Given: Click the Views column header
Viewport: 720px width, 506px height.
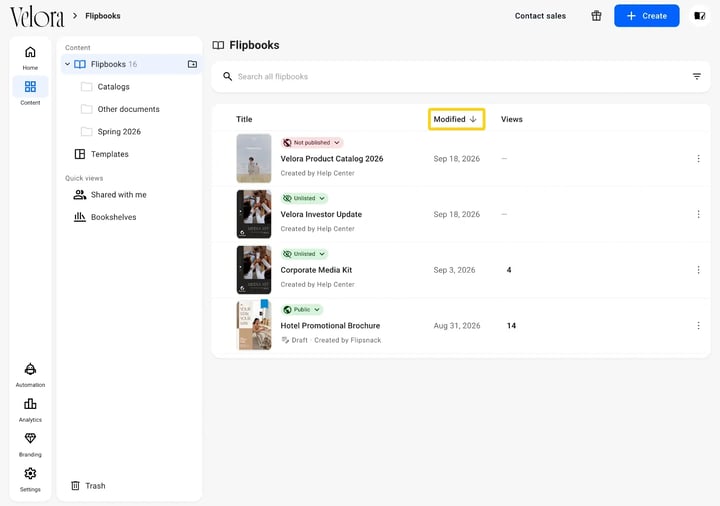Looking at the screenshot, I should coord(512,119).
